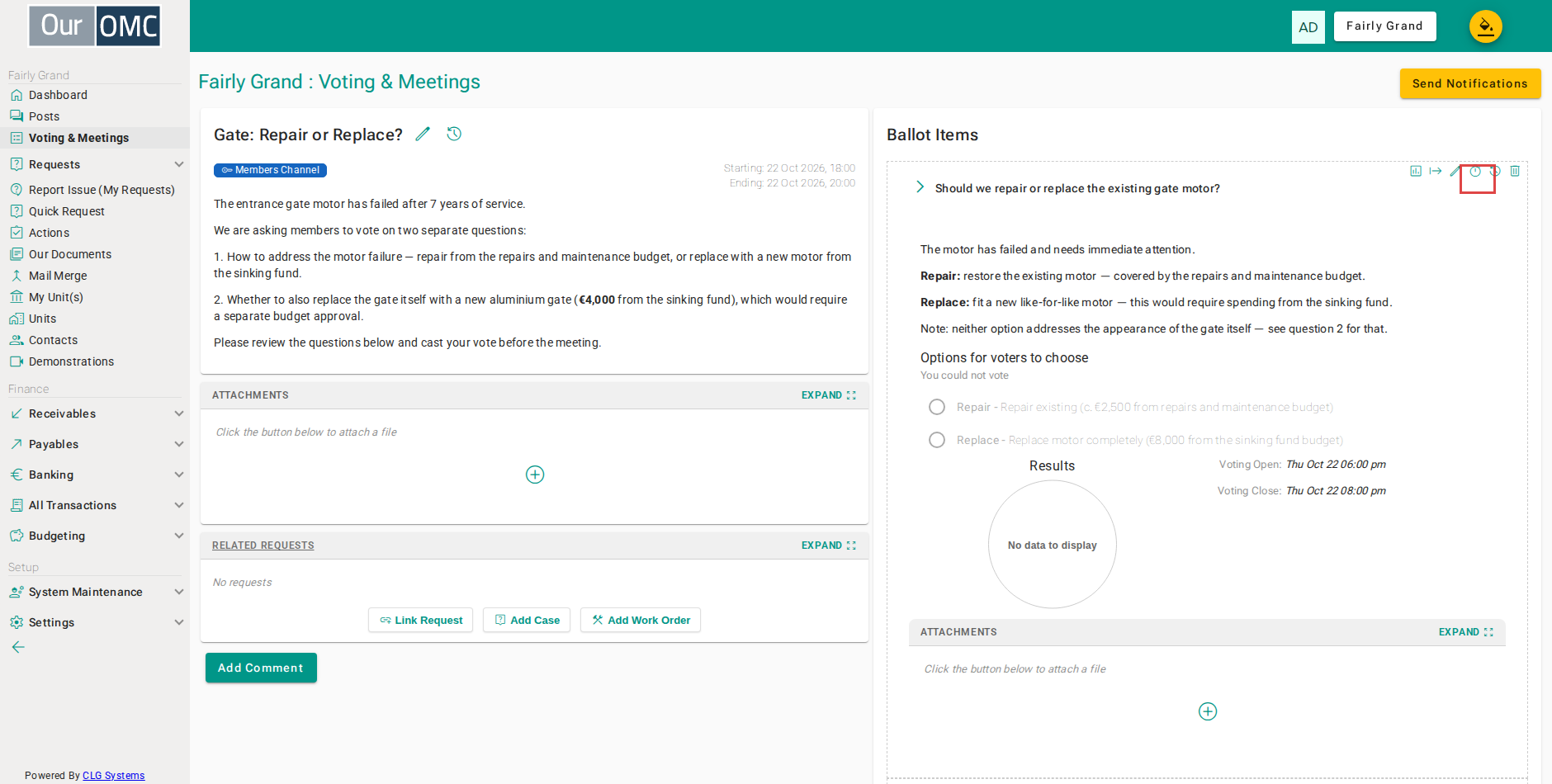Click the yellow paint bucket theme icon

(x=1485, y=26)
